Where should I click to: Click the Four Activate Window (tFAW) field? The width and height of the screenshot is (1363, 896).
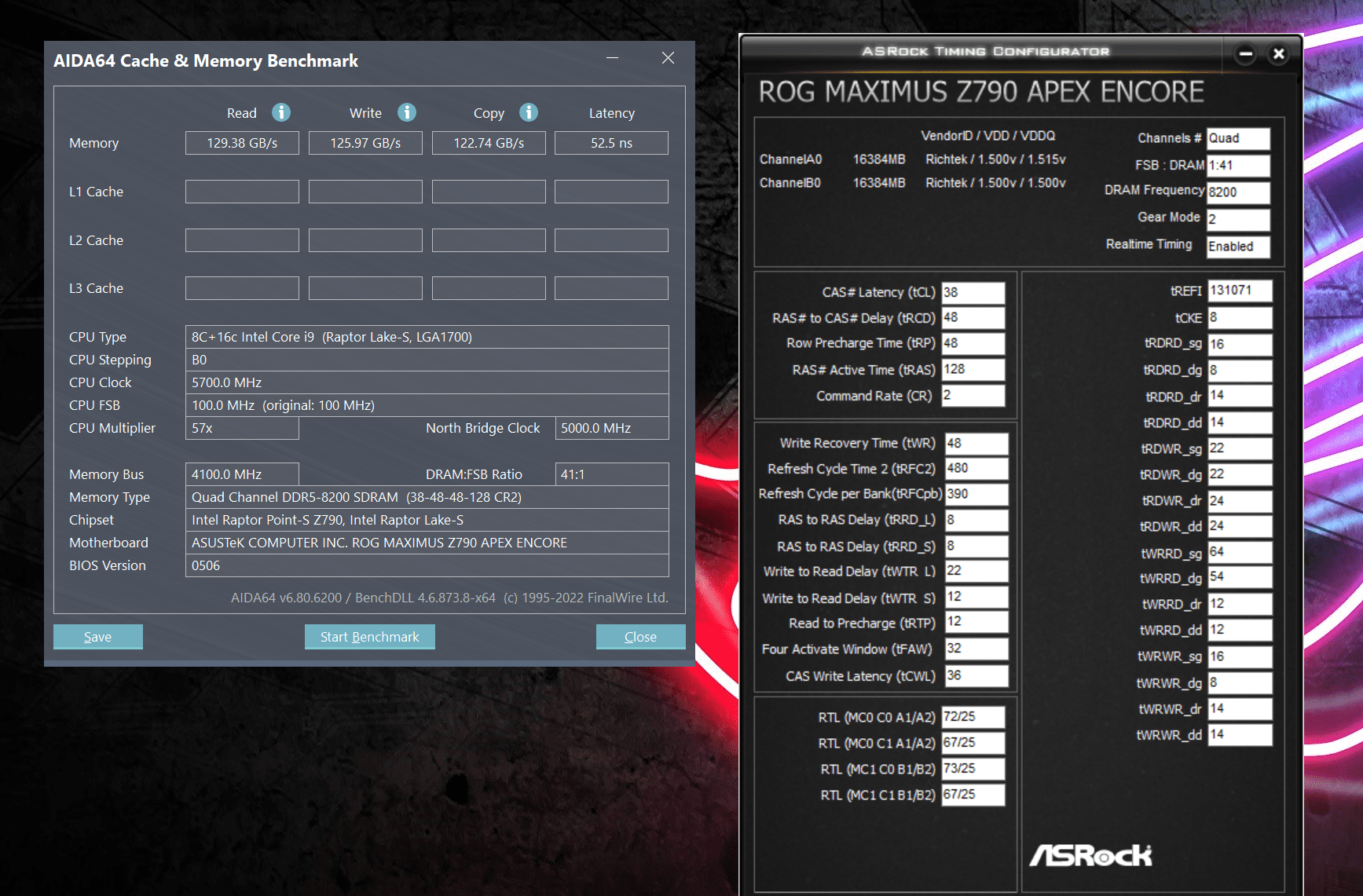[976, 649]
